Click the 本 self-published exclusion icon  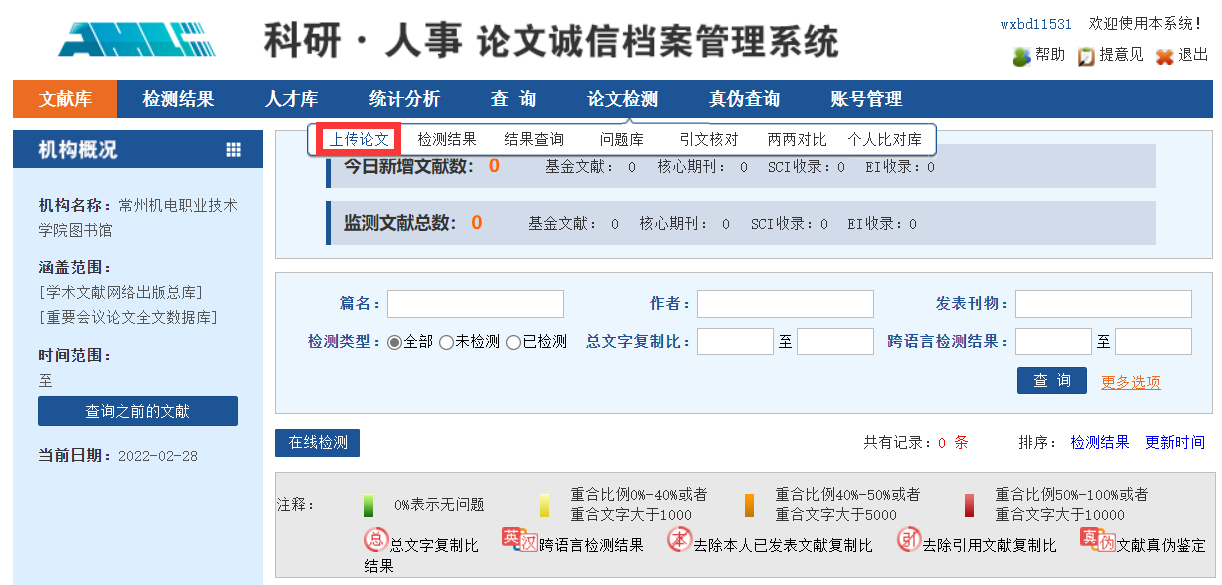679,541
